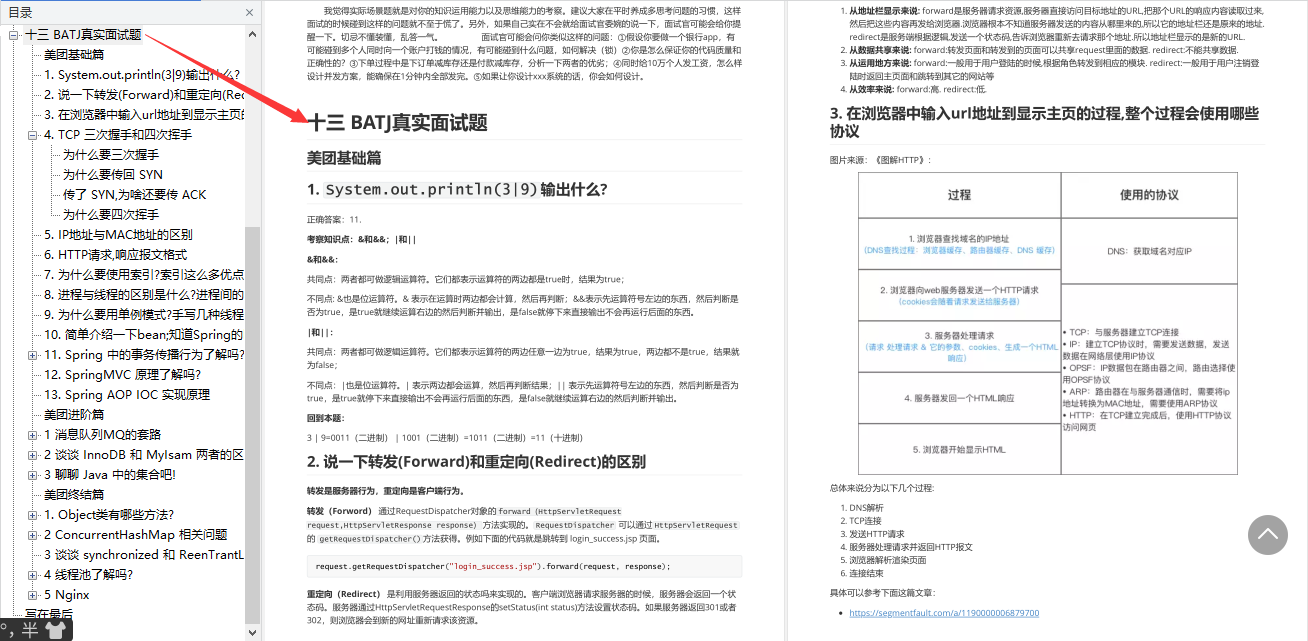This screenshot has height=641, width=1308.
Task: Expand the 1 消息队列MQ的套路 node
Action: point(33,435)
